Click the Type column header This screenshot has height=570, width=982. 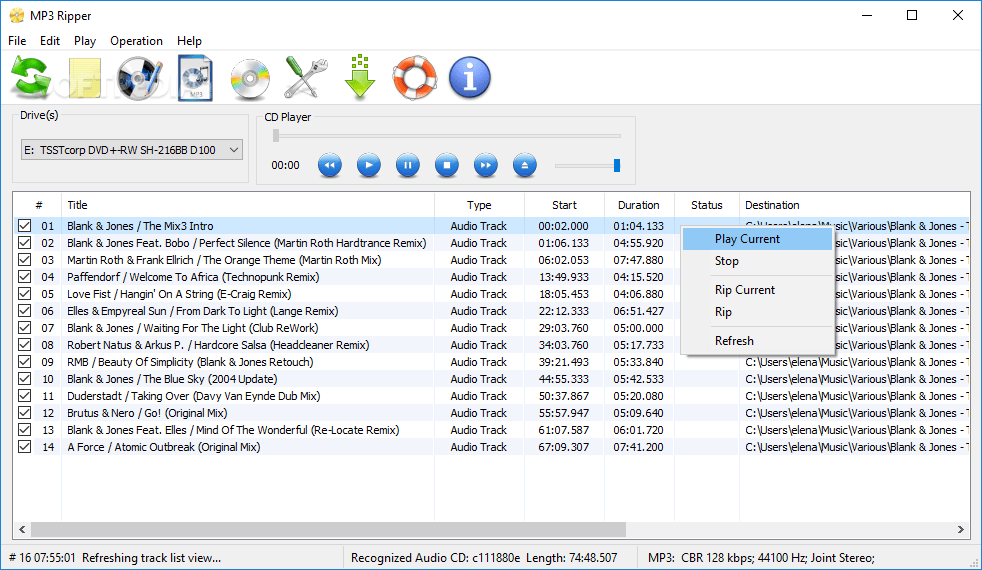[x=479, y=205]
